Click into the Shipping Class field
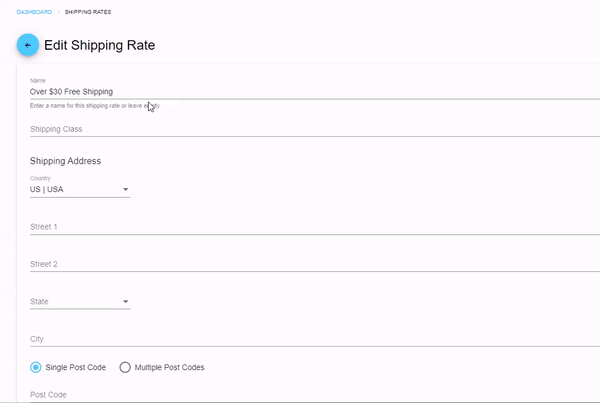 point(300,129)
